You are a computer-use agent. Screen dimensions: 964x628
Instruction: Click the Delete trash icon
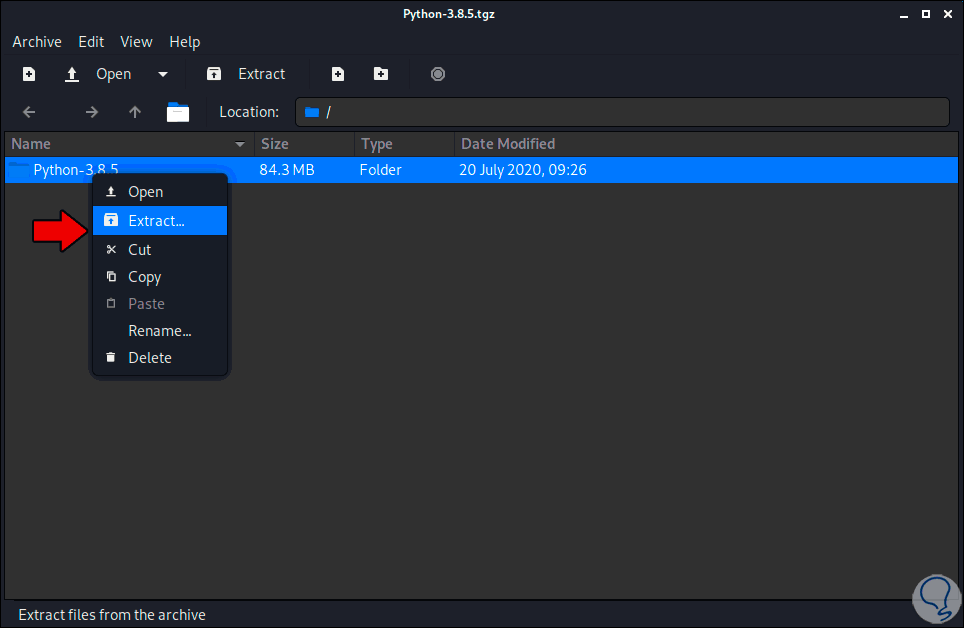pos(111,357)
